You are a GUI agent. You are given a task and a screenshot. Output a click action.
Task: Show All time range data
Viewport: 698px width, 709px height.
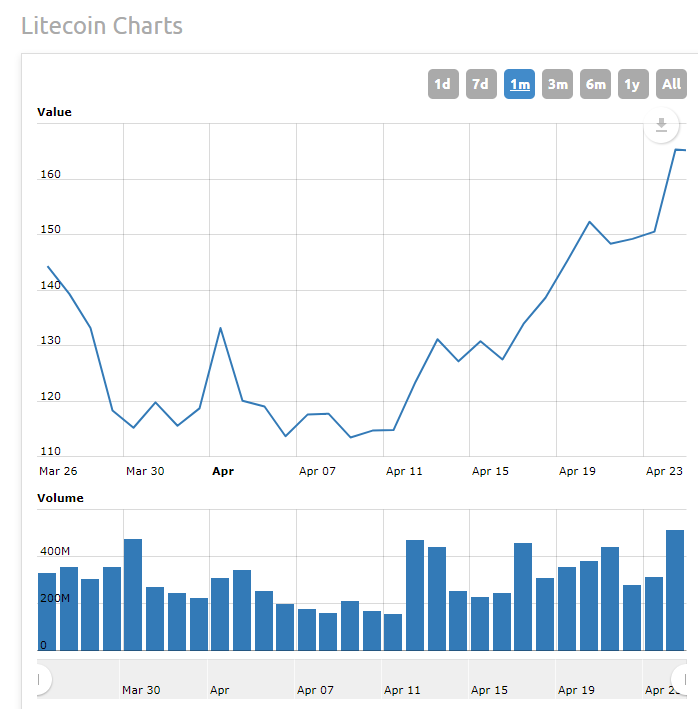click(671, 84)
